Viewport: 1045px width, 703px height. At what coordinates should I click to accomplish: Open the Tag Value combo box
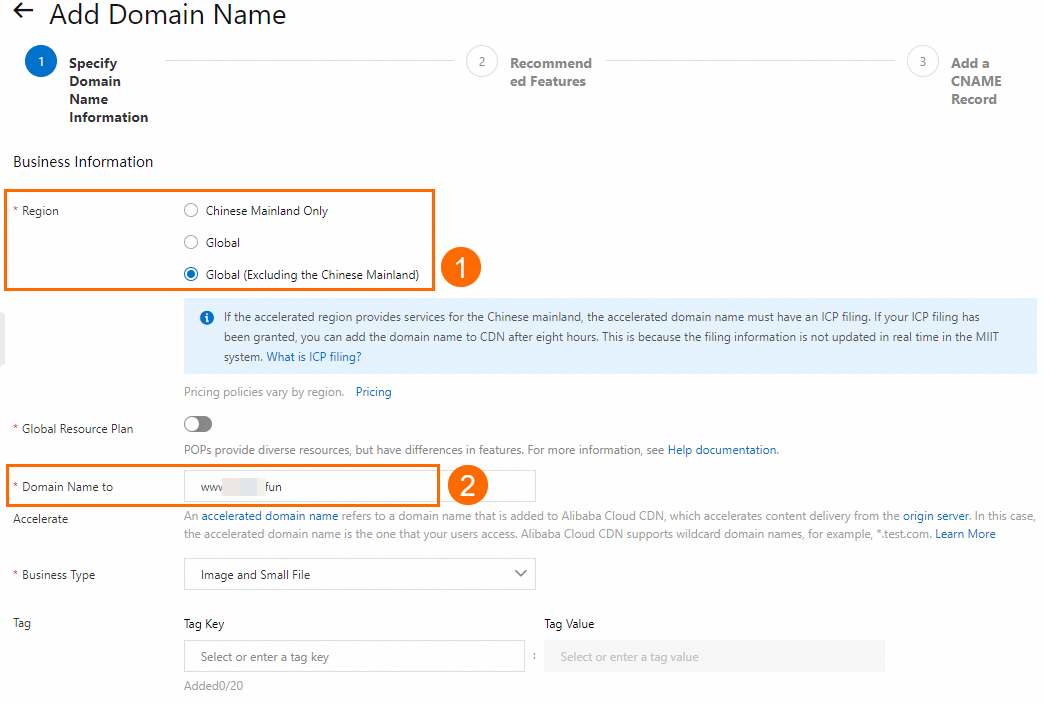(714, 657)
